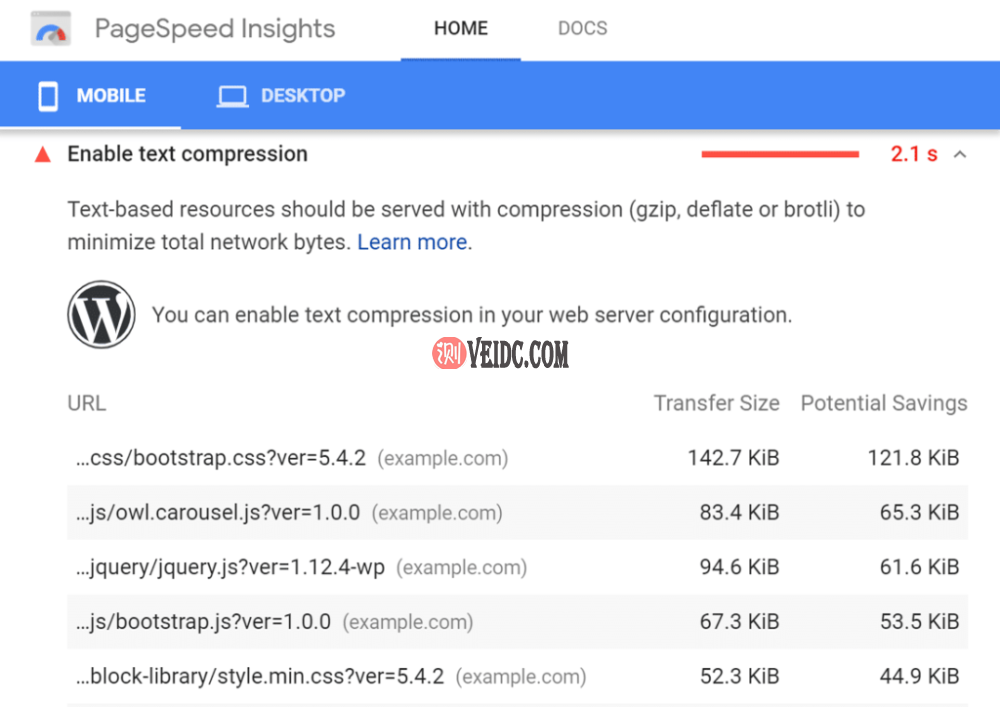This screenshot has width=1000, height=707.
Task: Click the WordPress logo icon
Action: click(x=101, y=314)
